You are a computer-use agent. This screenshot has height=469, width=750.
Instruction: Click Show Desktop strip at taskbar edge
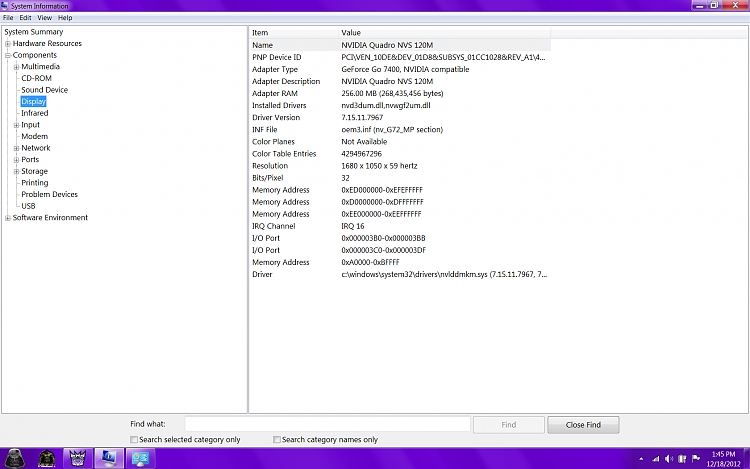point(747,458)
